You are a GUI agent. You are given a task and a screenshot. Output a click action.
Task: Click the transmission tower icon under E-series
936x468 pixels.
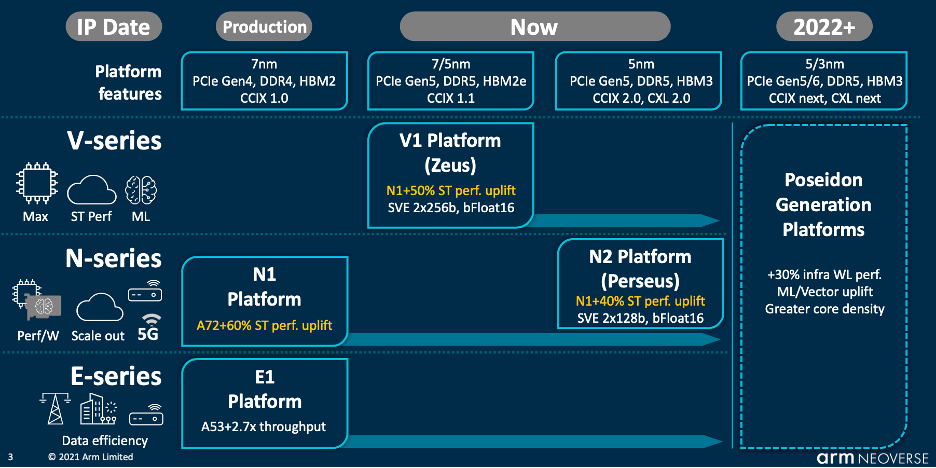tap(53, 407)
